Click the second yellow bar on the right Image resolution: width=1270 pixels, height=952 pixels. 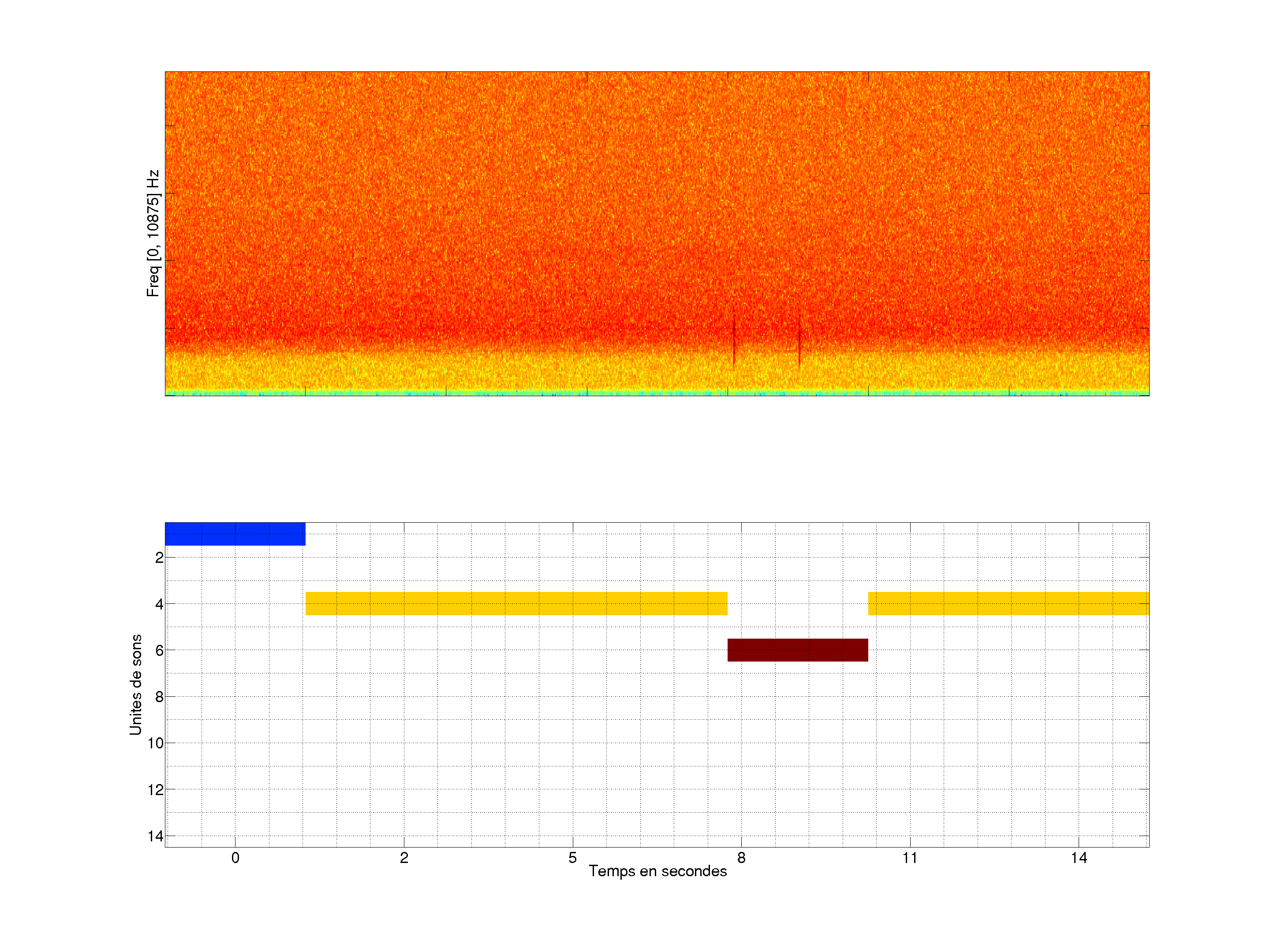[x=1008, y=603]
